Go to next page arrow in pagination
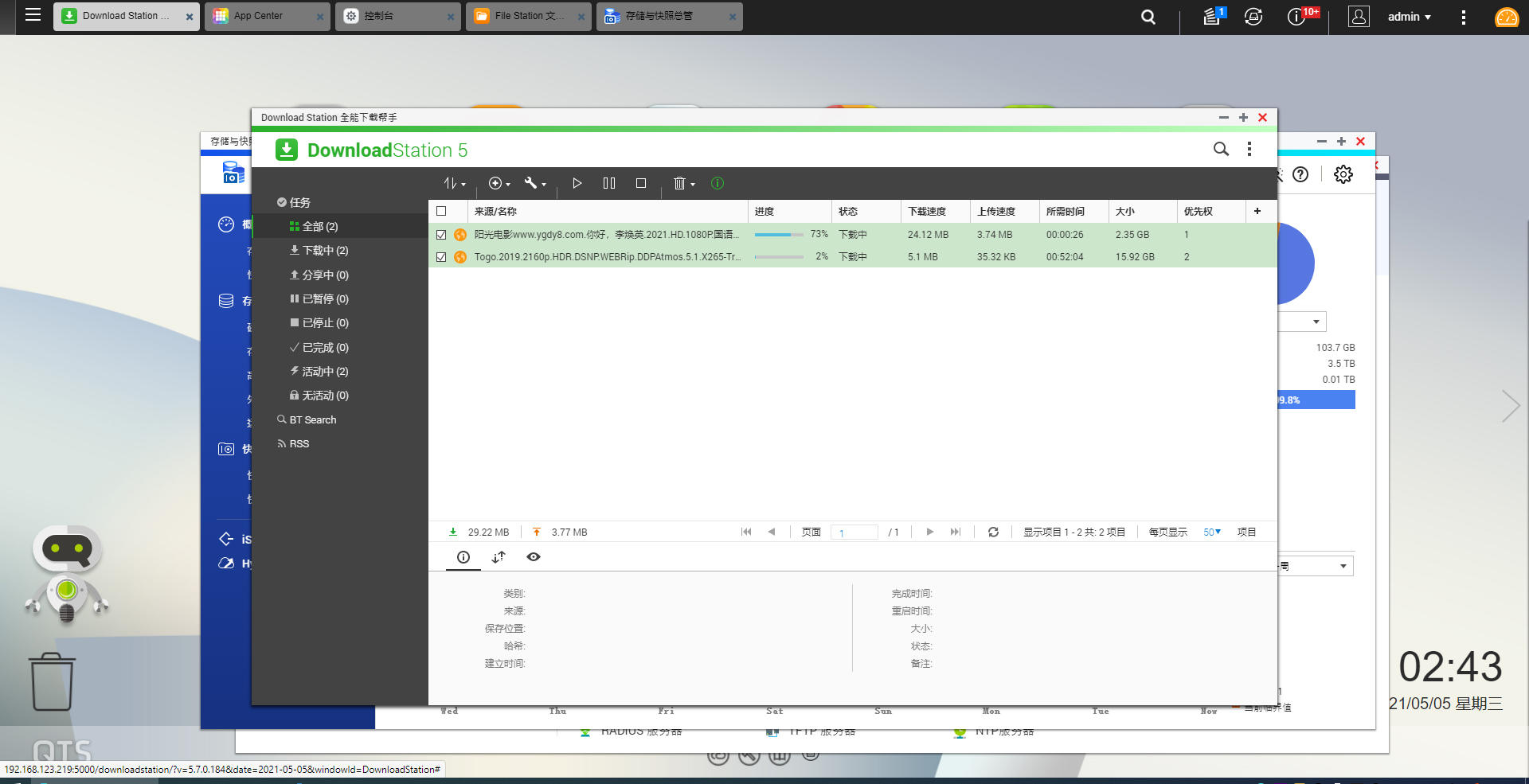 [x=929, y=532]
